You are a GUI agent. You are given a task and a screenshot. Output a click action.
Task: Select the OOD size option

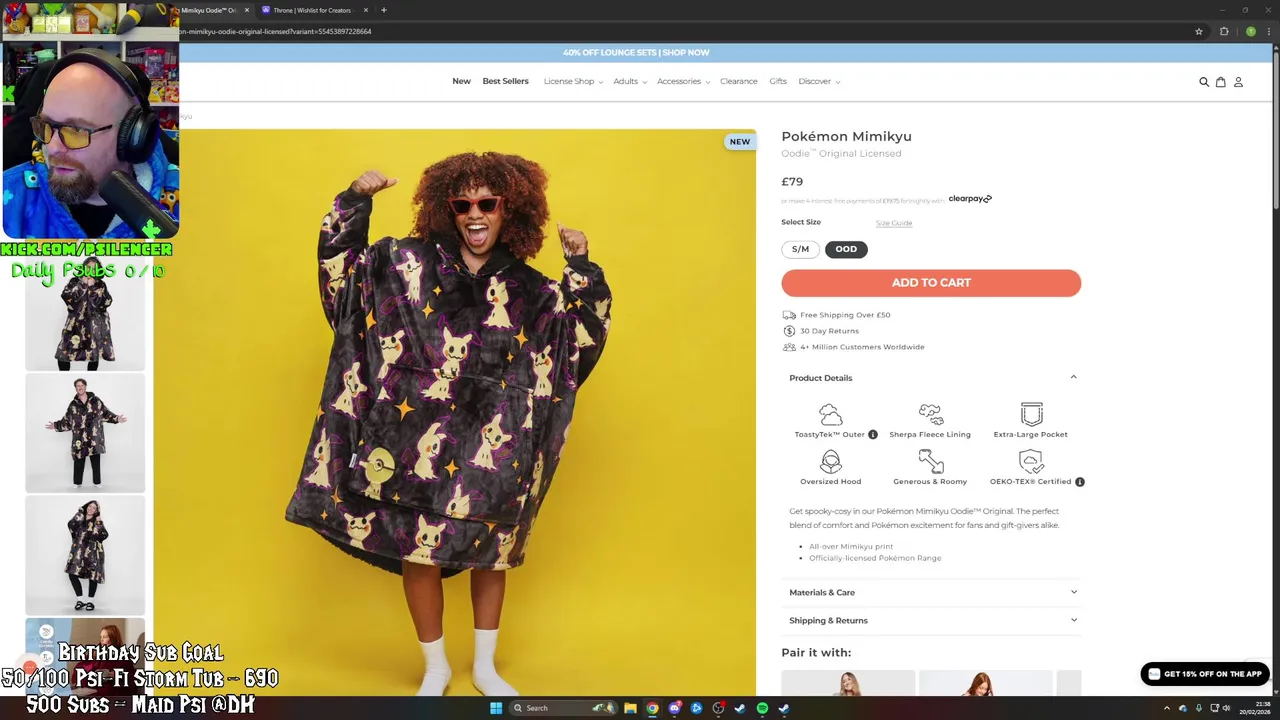(846, 249)
